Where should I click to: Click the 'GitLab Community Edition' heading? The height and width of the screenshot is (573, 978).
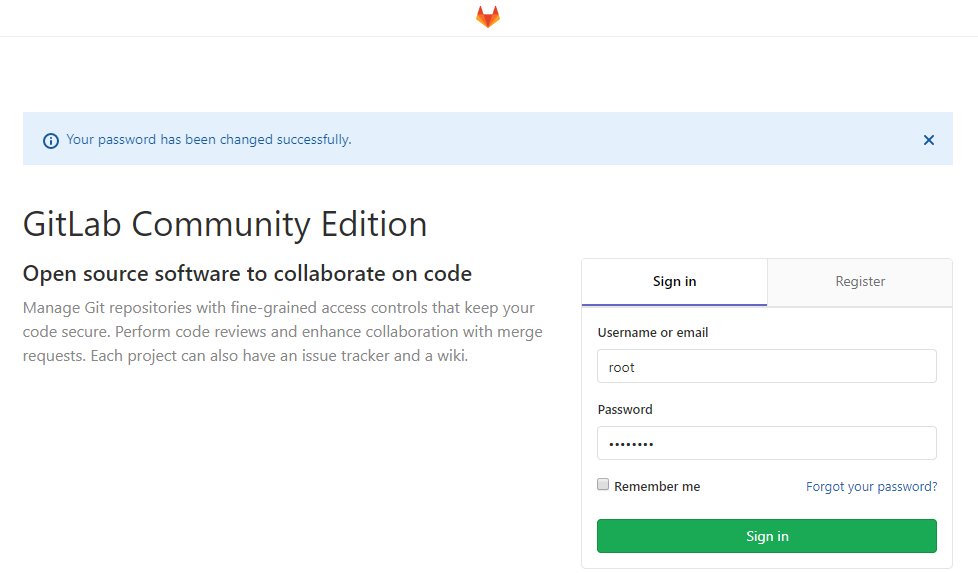[x=225, y=224]
